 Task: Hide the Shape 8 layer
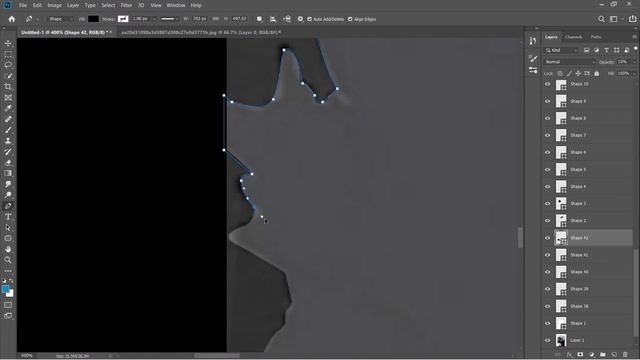click(x=547, y=118)
